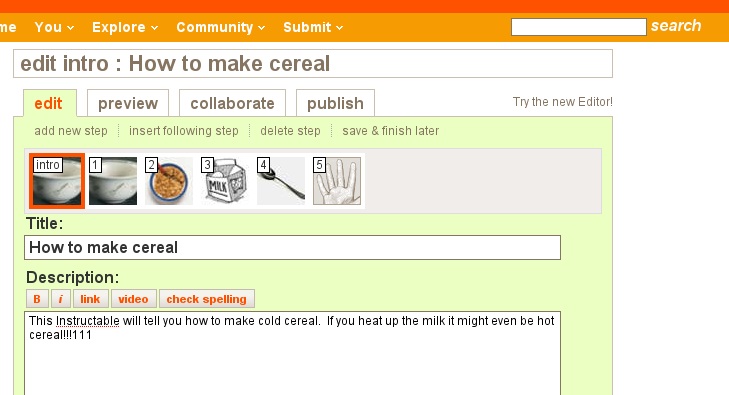The width and height of the screenshot is (729, 395).
Task: Open Try the new Editor link
Action: point(563,102)
